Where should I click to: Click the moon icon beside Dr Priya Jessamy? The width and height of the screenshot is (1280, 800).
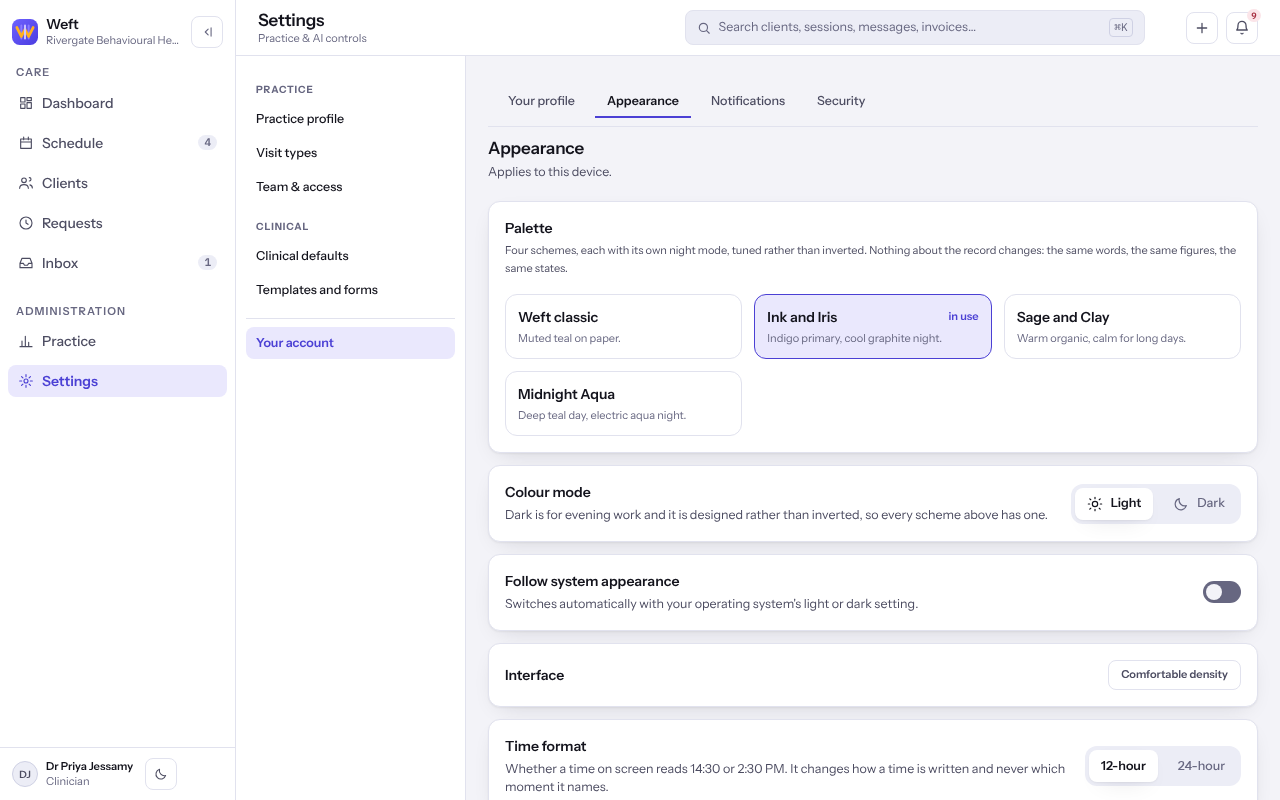[x=161, y=774]
